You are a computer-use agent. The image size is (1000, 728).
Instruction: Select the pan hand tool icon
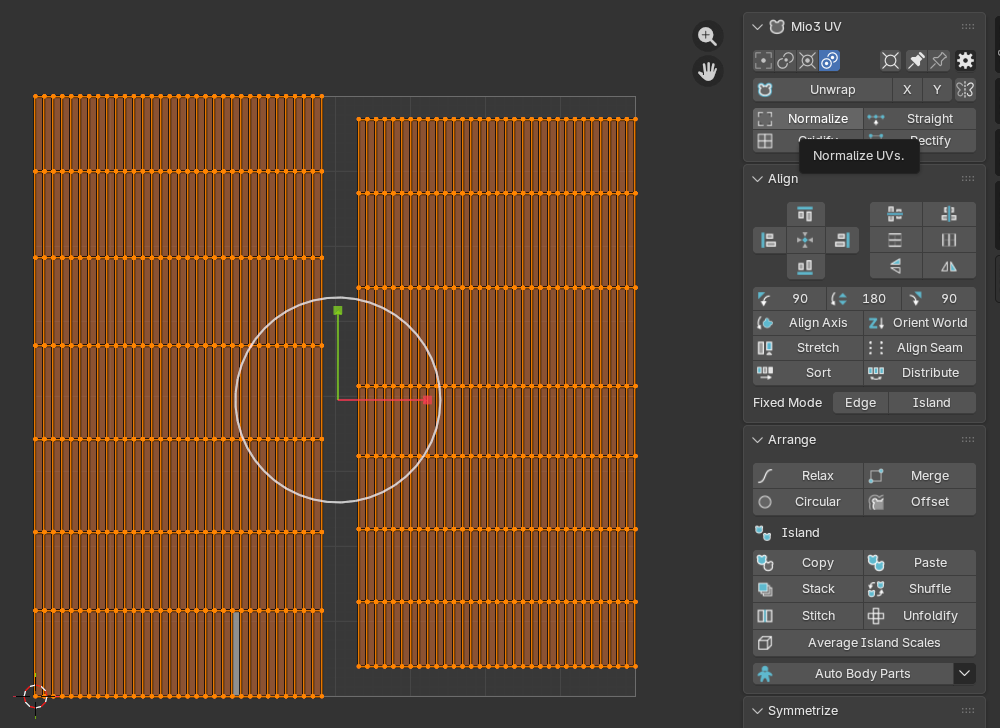(708, 71)
